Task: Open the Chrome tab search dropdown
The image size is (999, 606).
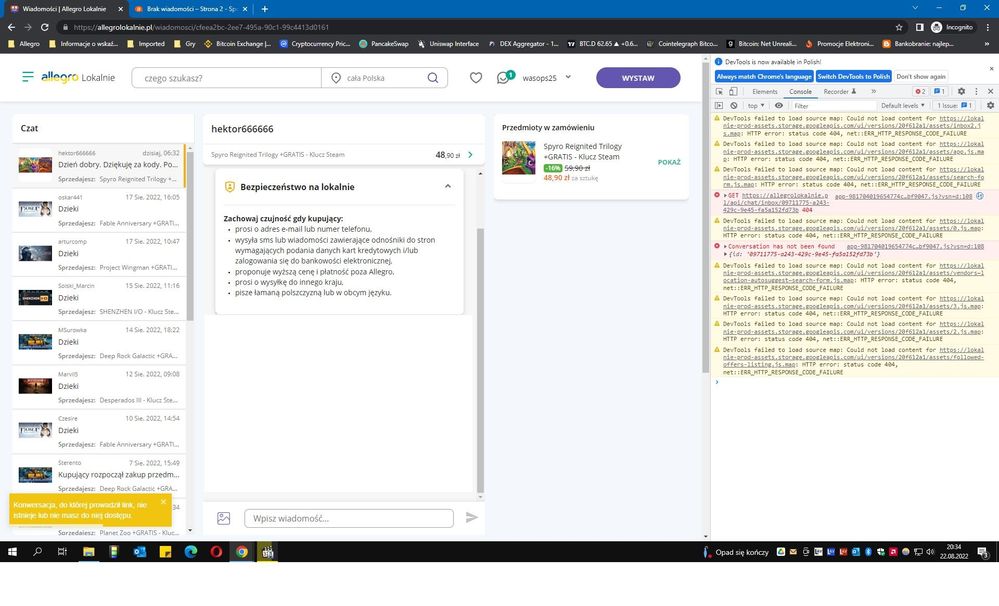Action: point(915,8)
